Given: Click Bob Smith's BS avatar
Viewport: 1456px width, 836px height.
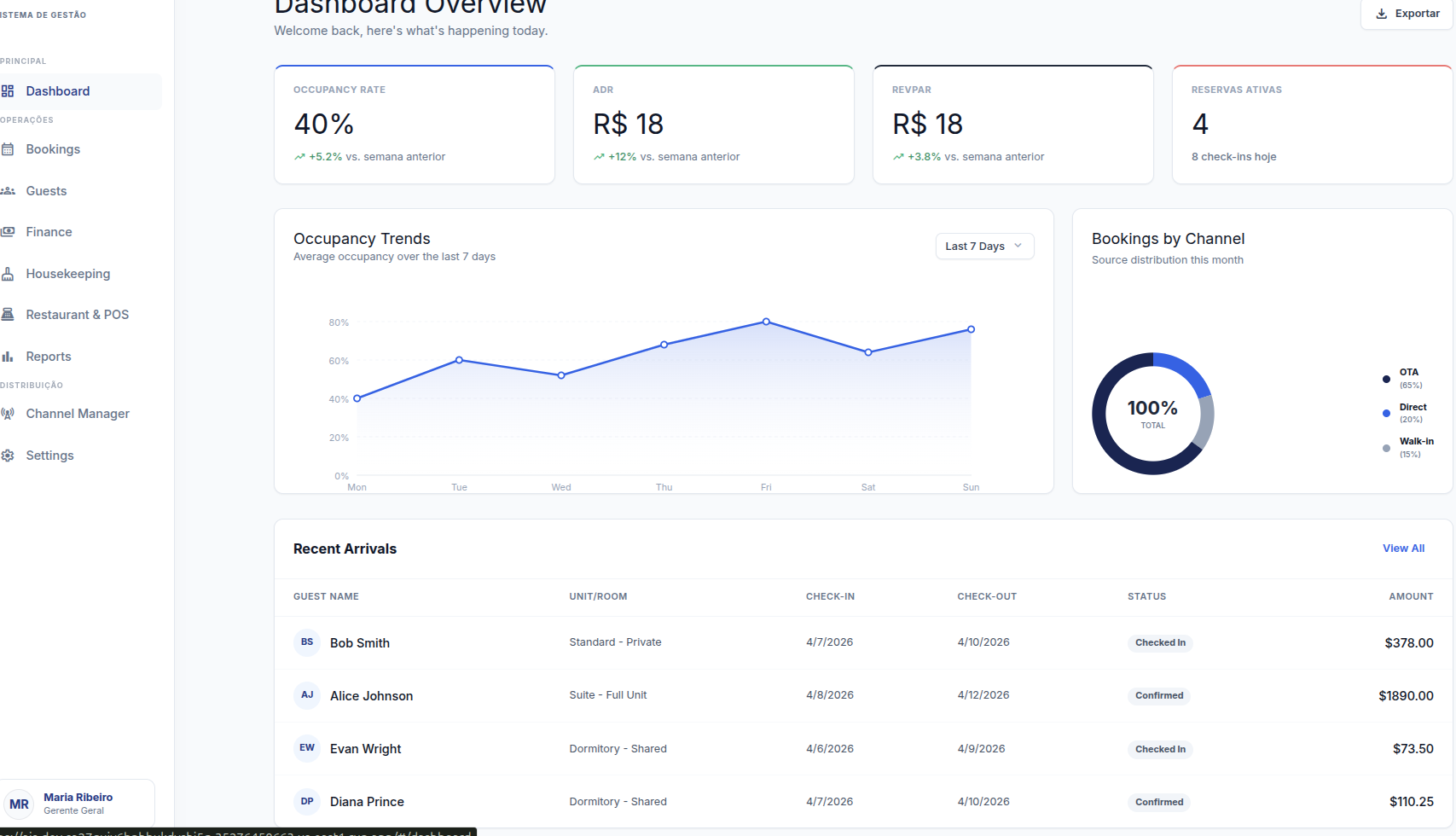Looking at the screenshot, I should 307,642.
